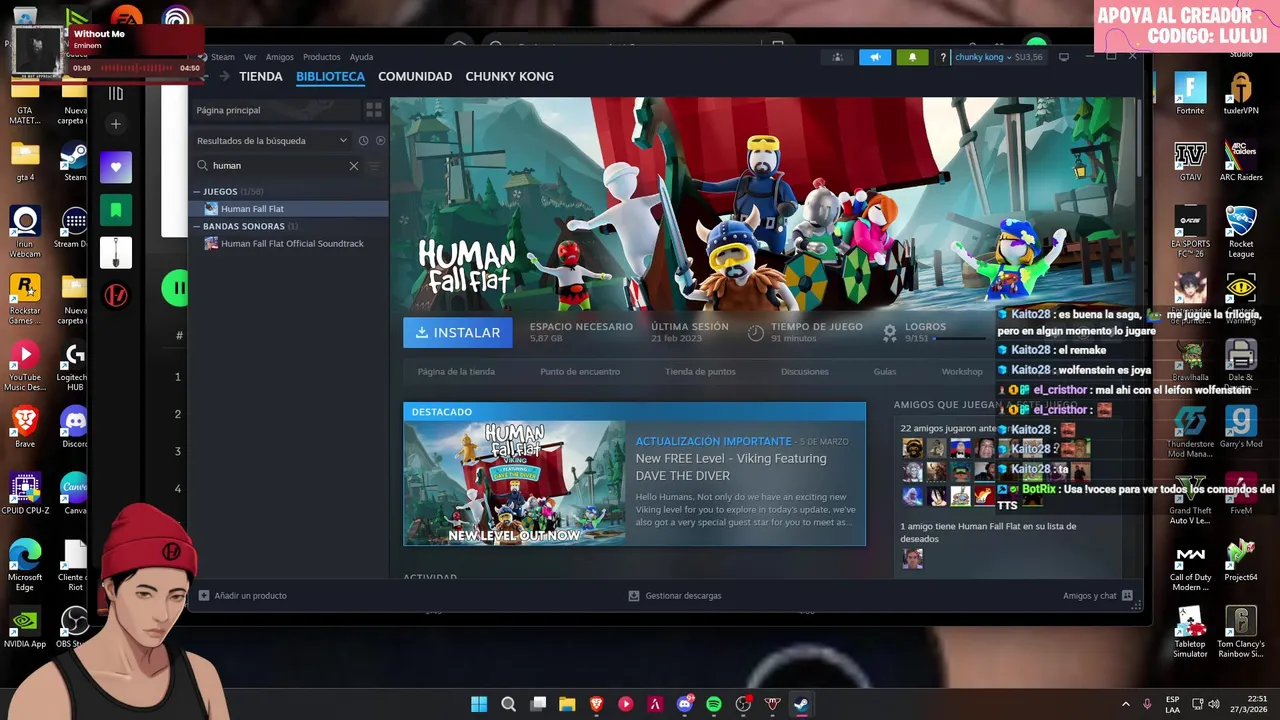Click the green pause button behind Steam
The width and height of the screenshot is (1280, 720).
click(x=175, y=289)
